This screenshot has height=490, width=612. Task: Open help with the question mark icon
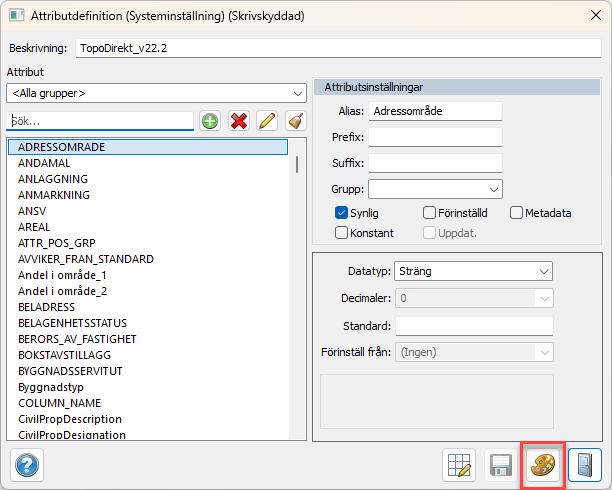pos(26,466)
